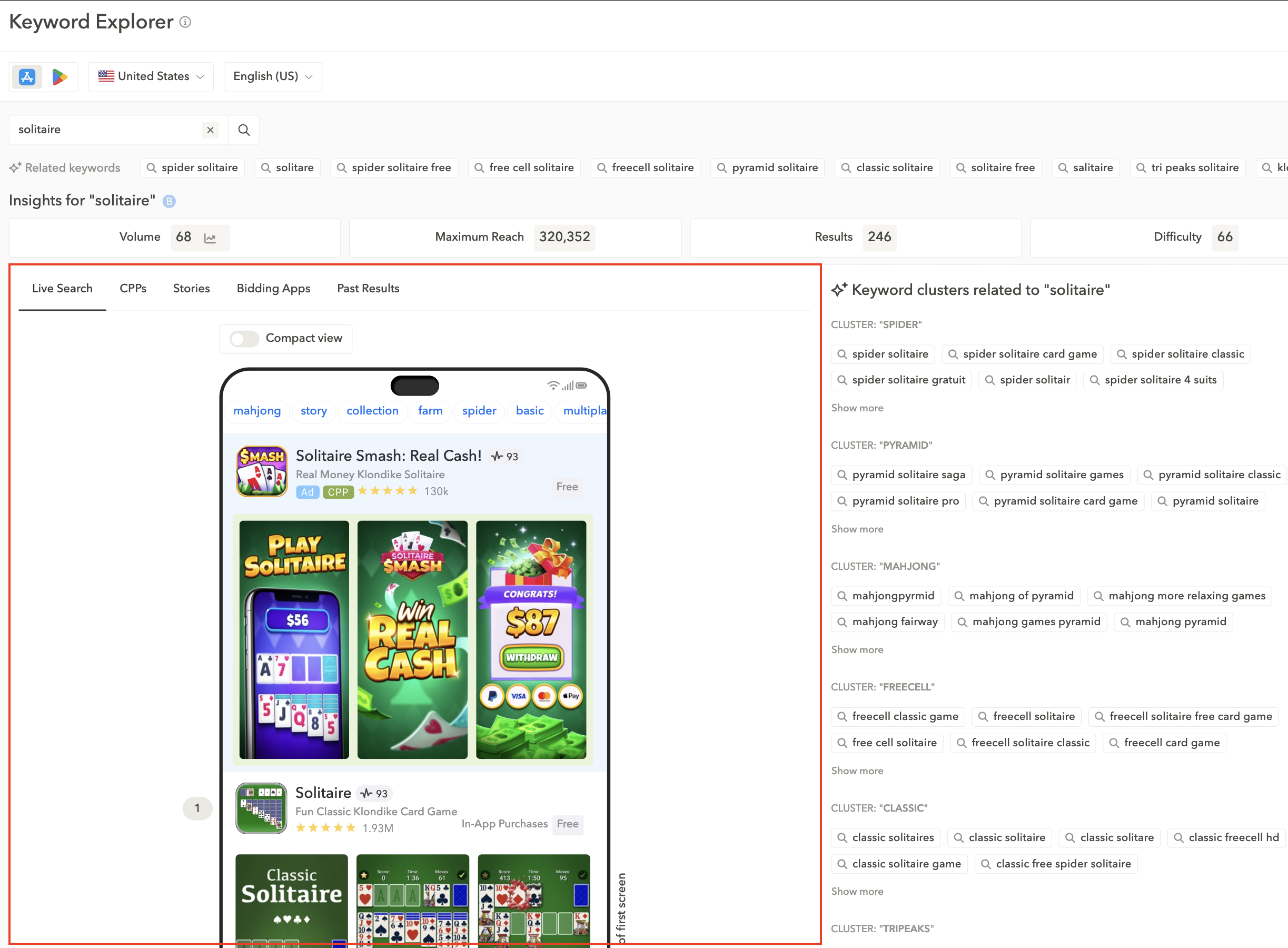The height and width of the screenshot is (948, 1288).
Task: Click score 93 beside Solitaire Smash
Action: (504, 456)
